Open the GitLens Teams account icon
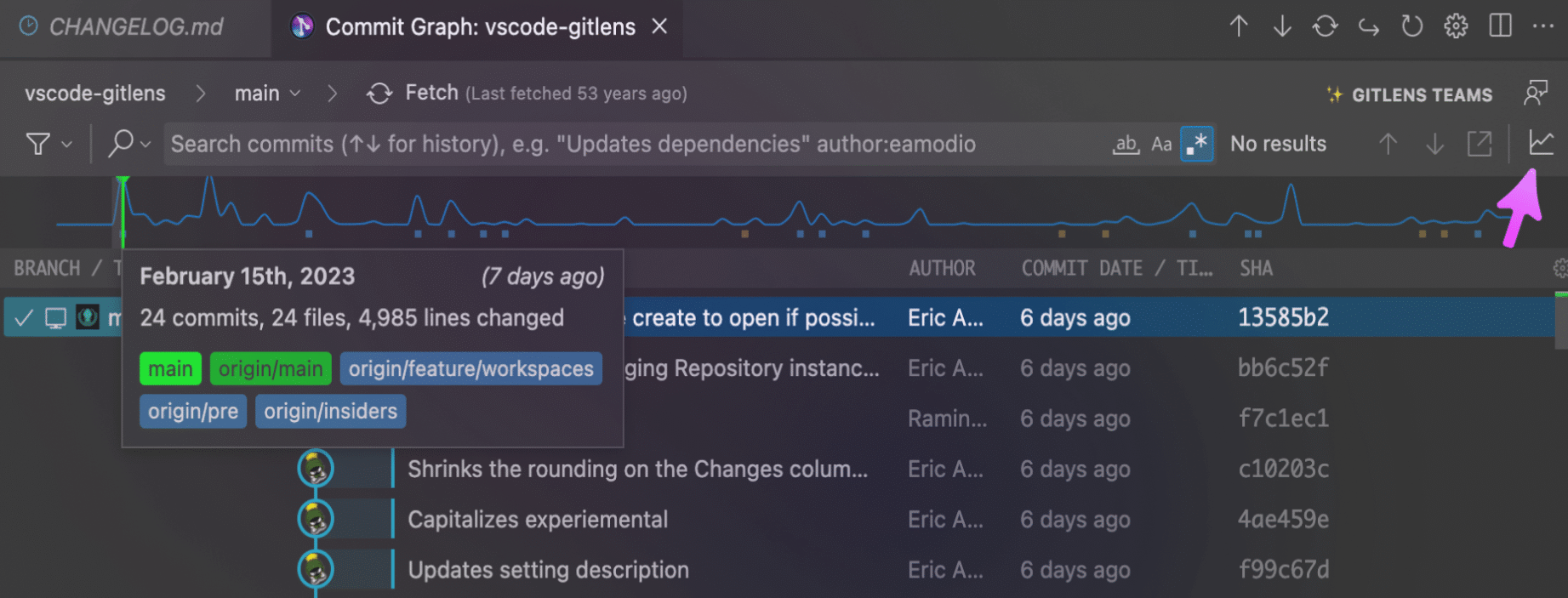This screenshot has width=1568, height=598. pyautogui.click(x=1536, y=94)
